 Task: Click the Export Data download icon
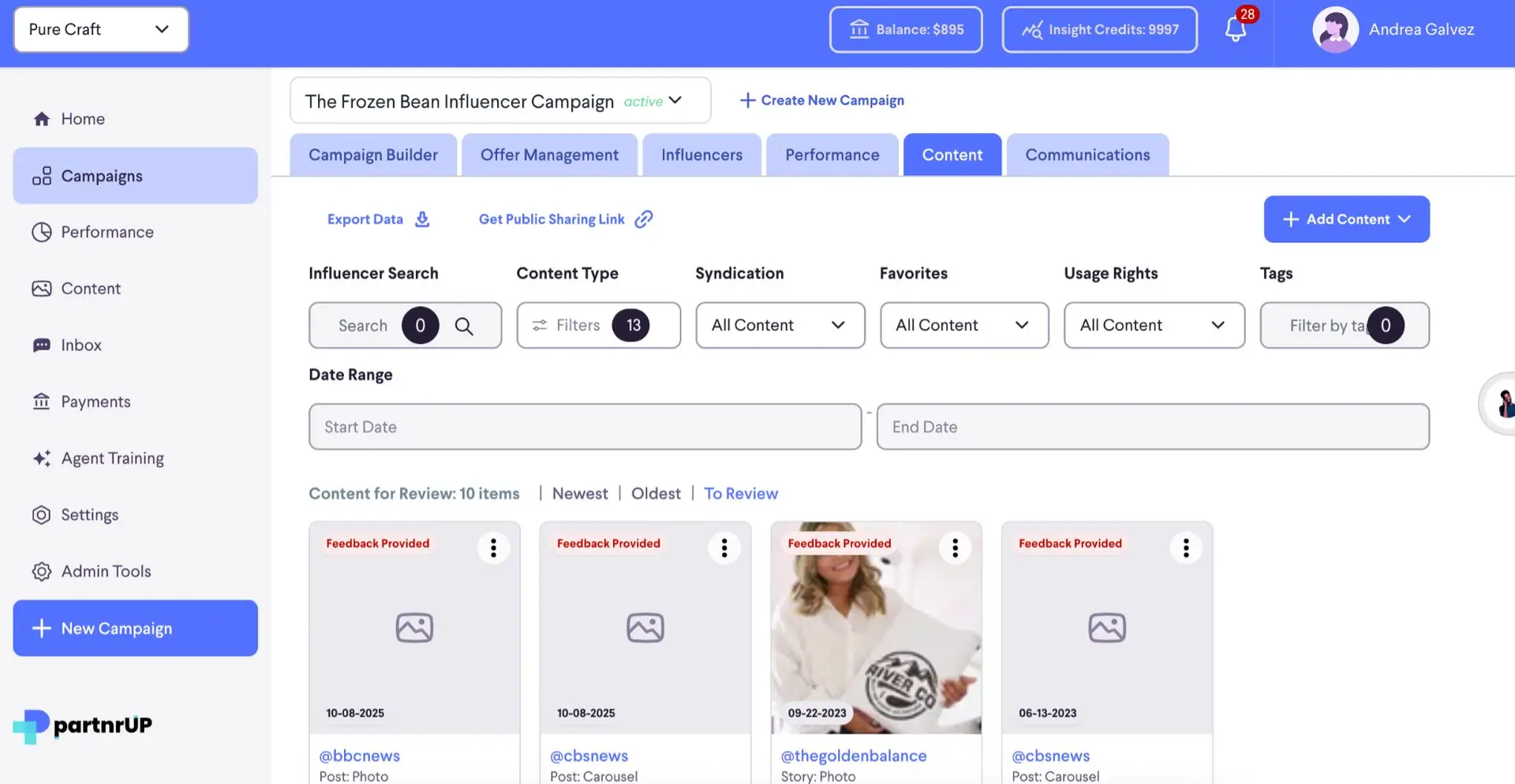423,219
